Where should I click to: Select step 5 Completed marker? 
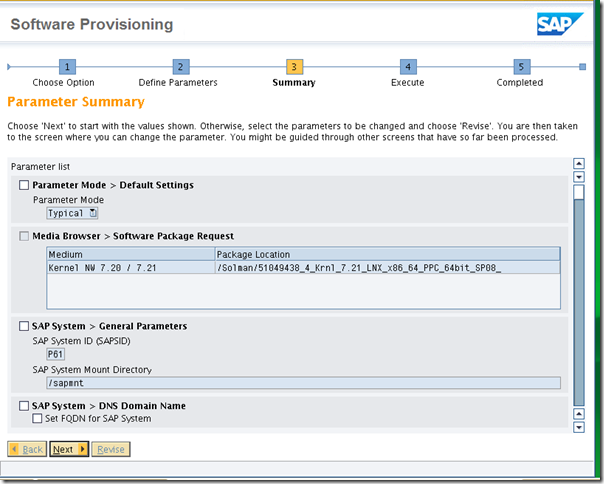point(522,67)
